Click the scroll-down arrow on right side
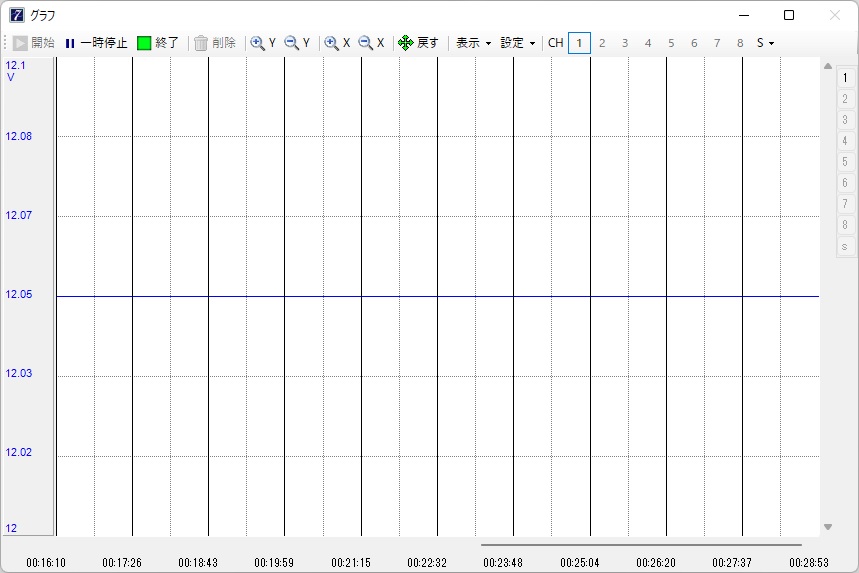 (x=827, y=527)
